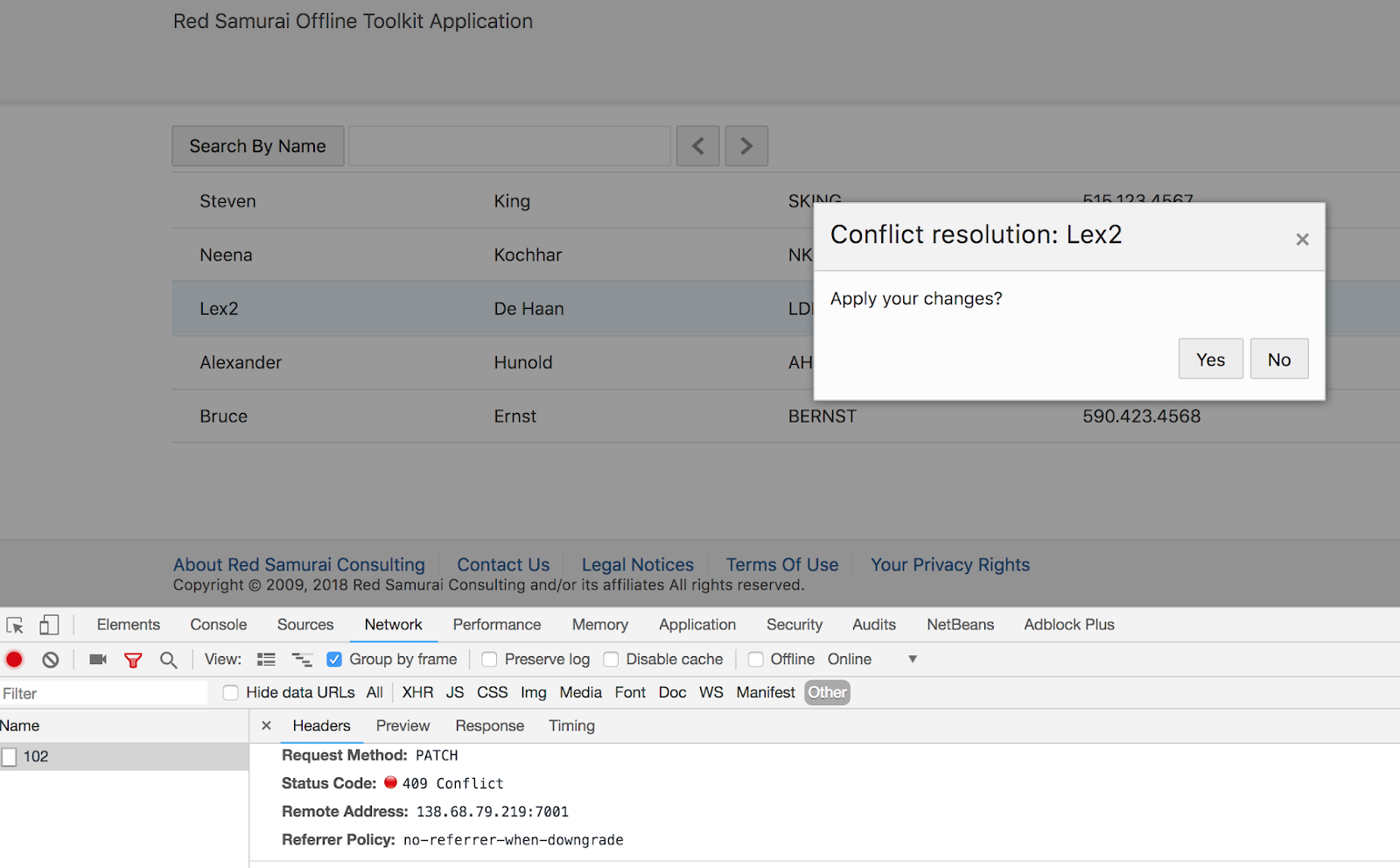Open the Terms Of Use link
This screenshot has width=1400, height=868.
(781, 564)
